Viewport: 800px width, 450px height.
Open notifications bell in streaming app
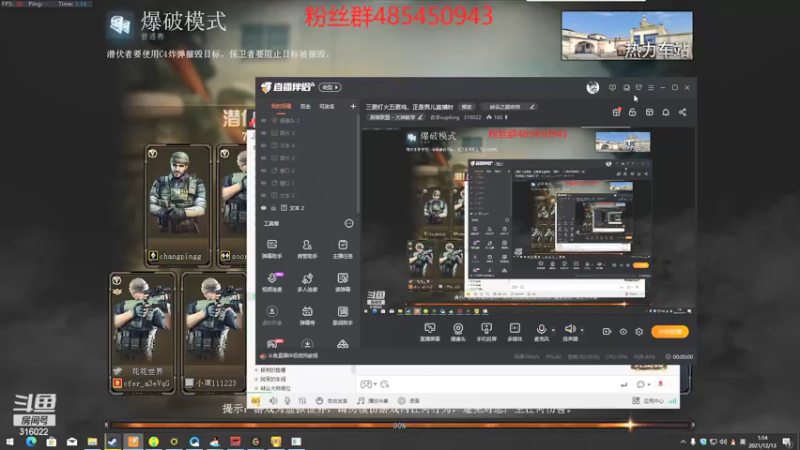pos(665,112)
